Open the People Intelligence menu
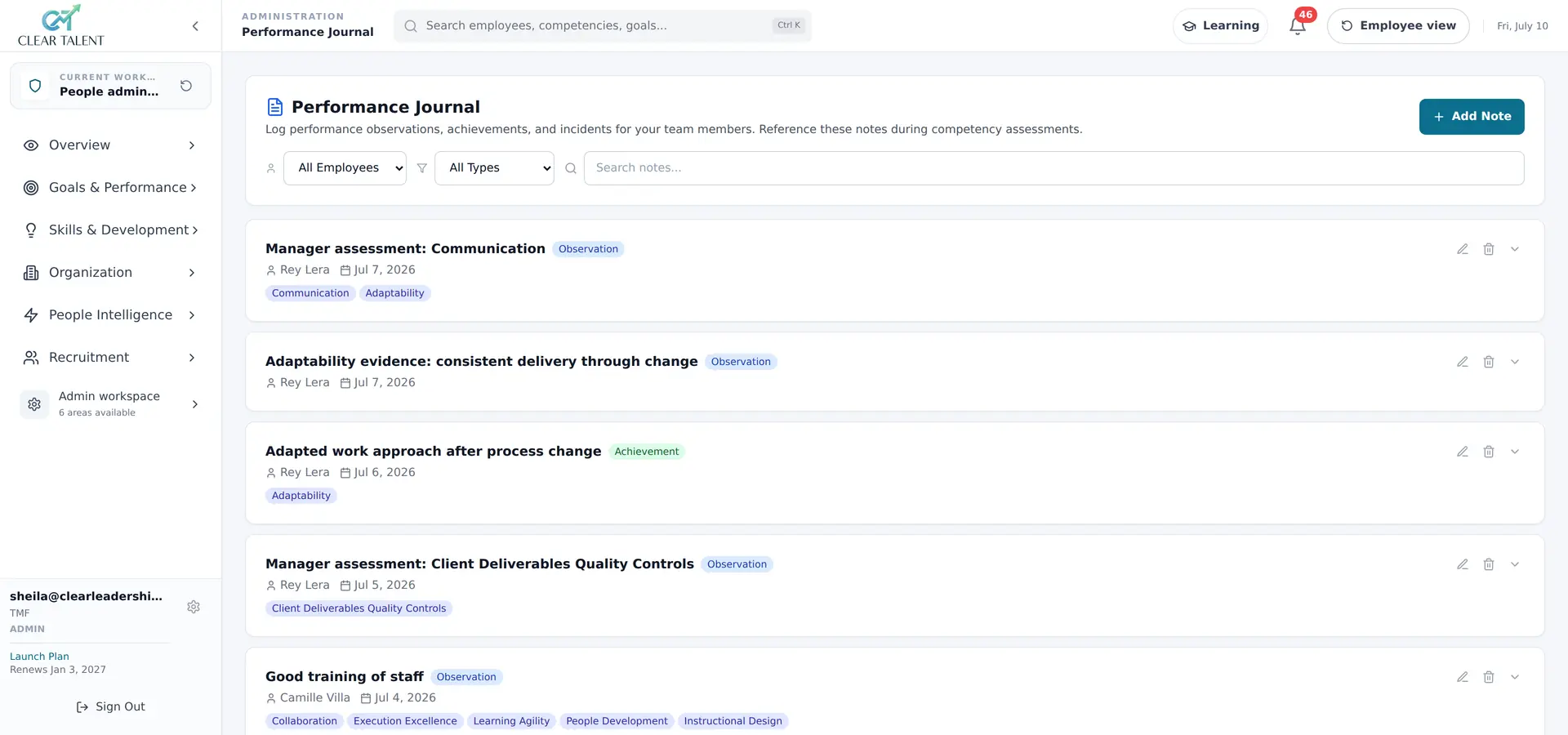The height and width of the screenshot is (735, 1568). coord(110,315)
